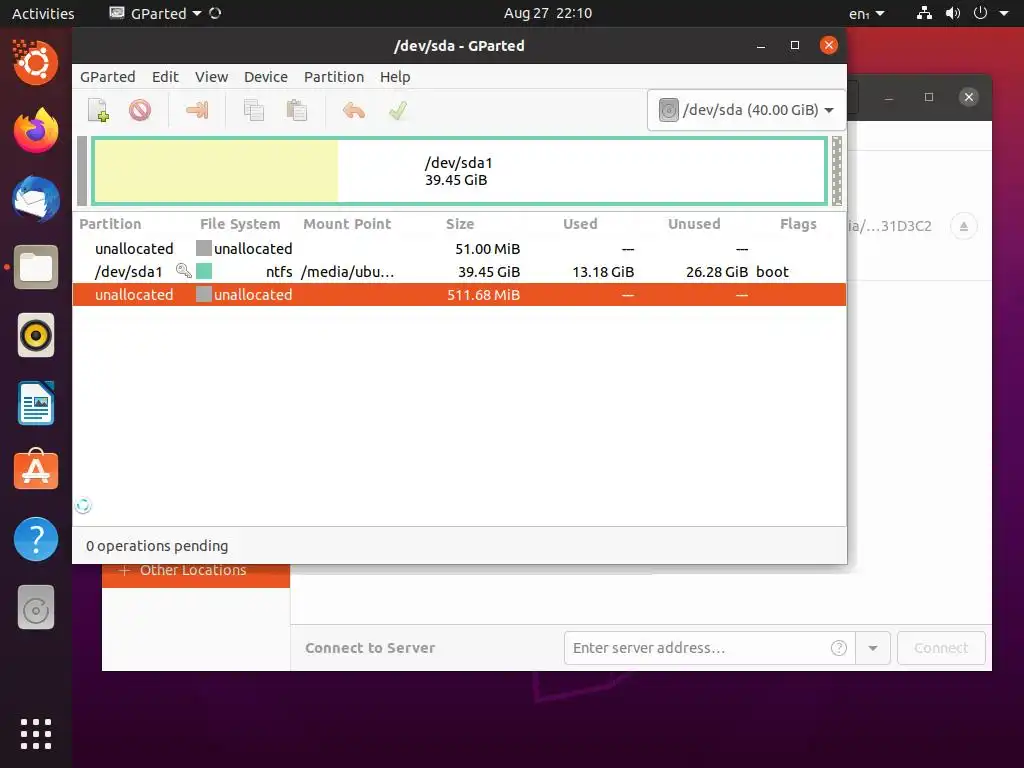Click the File System column header
Screen dimensions: 1024x768
(240, 224)
